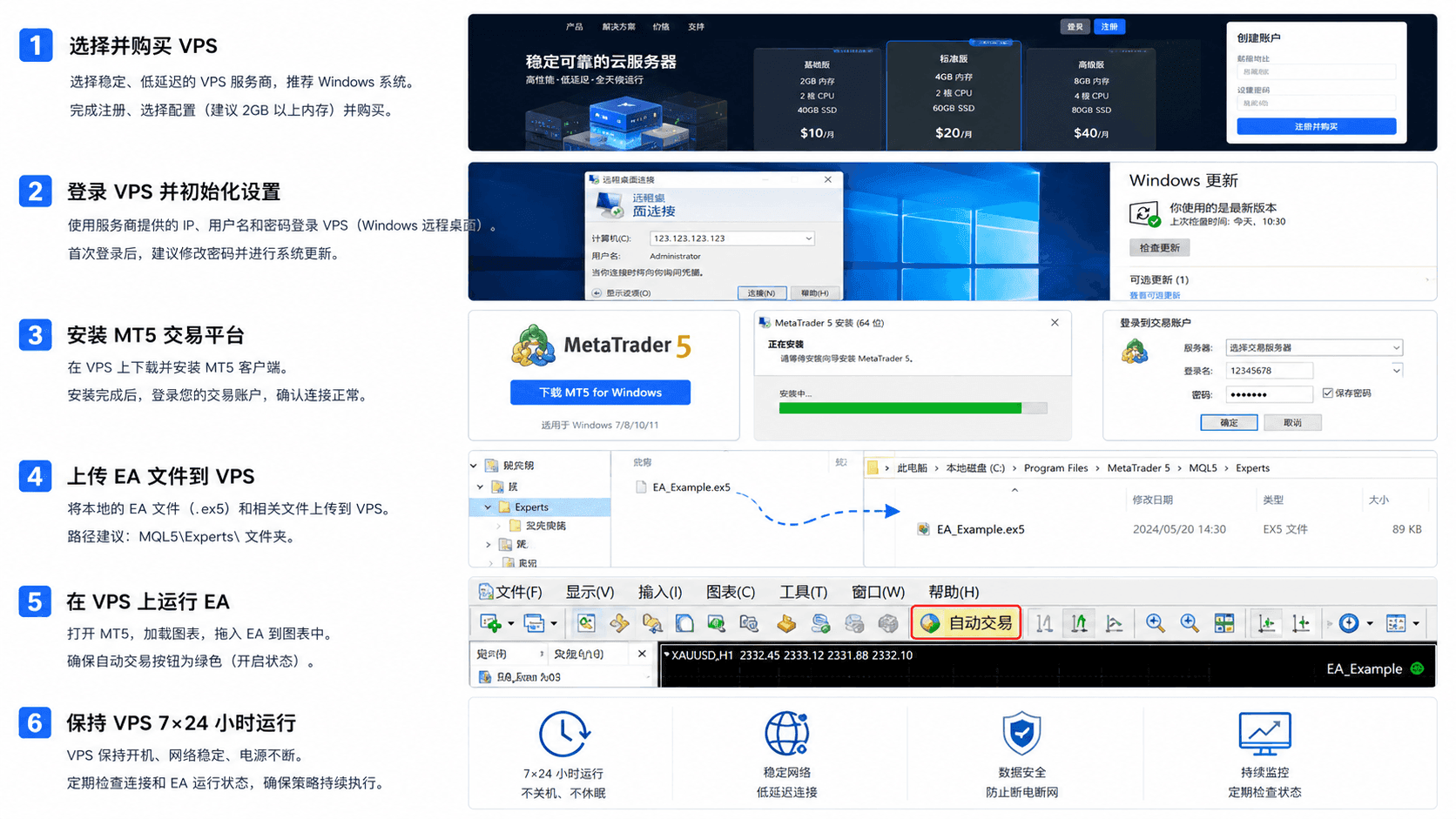The width and height of the screenshot is (1456, 819).
Task: Click the 取消 button in login dialog
Action: [x=1292, y=422]
